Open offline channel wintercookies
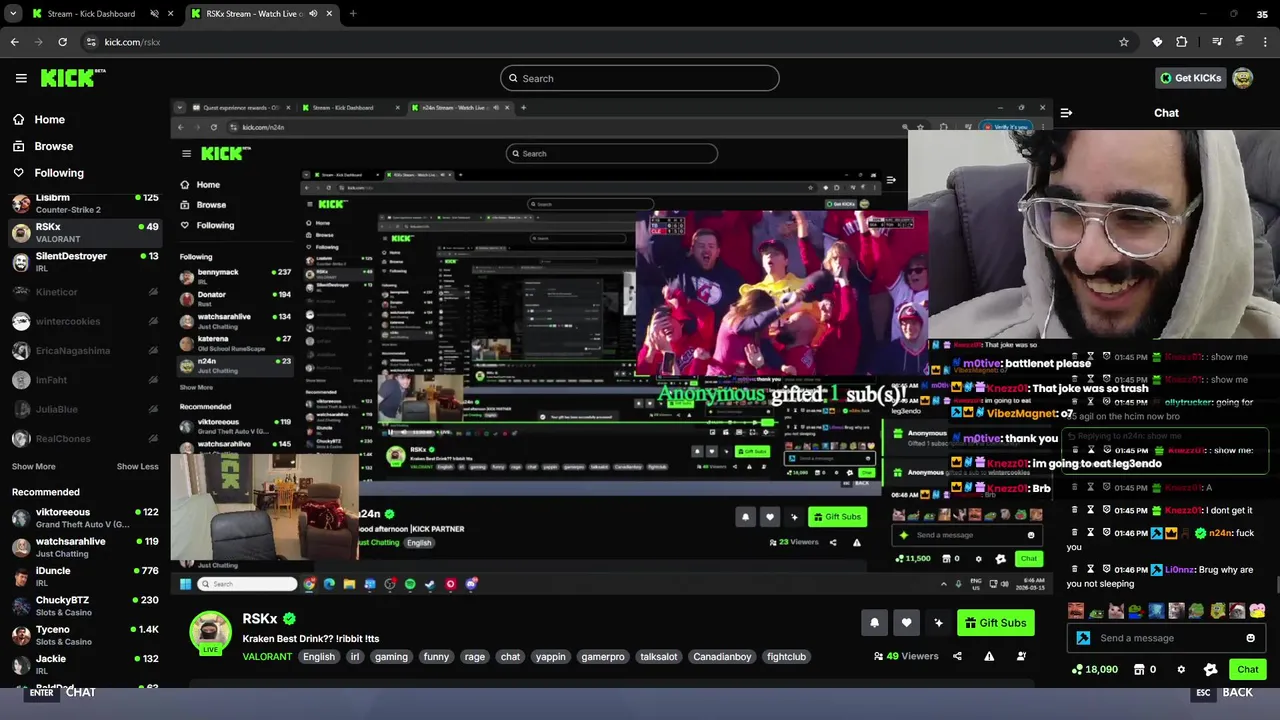 pyautogui.click(x=85, y=321)
